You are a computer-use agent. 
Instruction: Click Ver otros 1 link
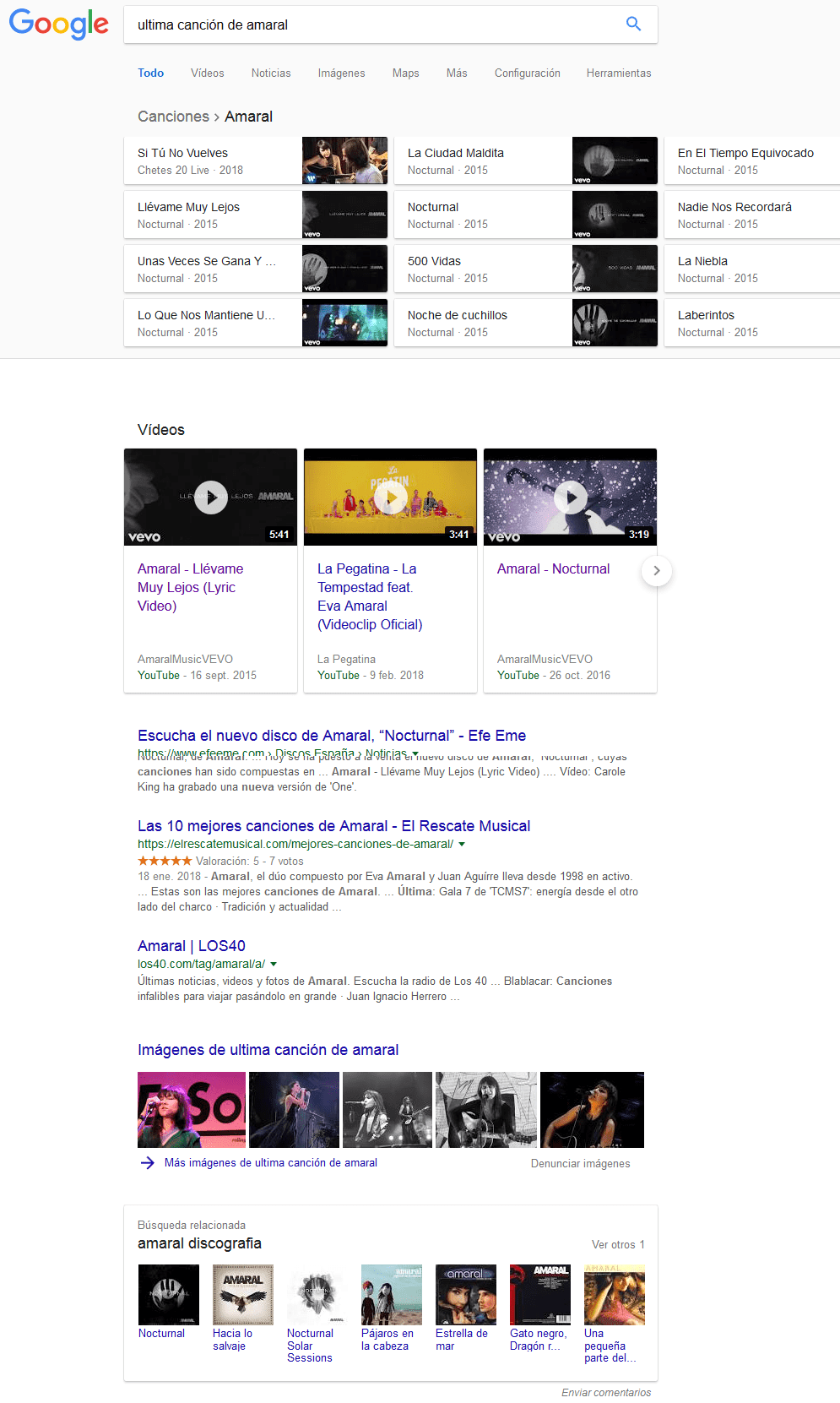click(618, 1245)
